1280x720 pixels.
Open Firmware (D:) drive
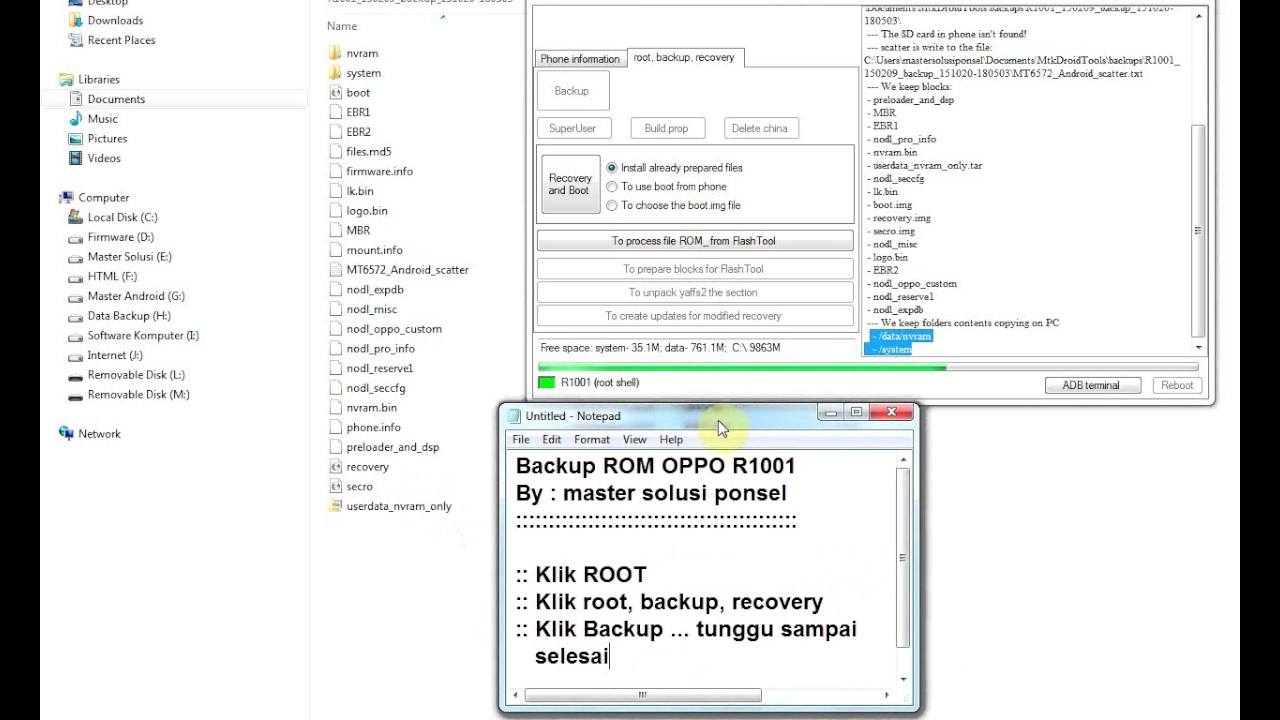pyautogui.click(x=111, y=237)
